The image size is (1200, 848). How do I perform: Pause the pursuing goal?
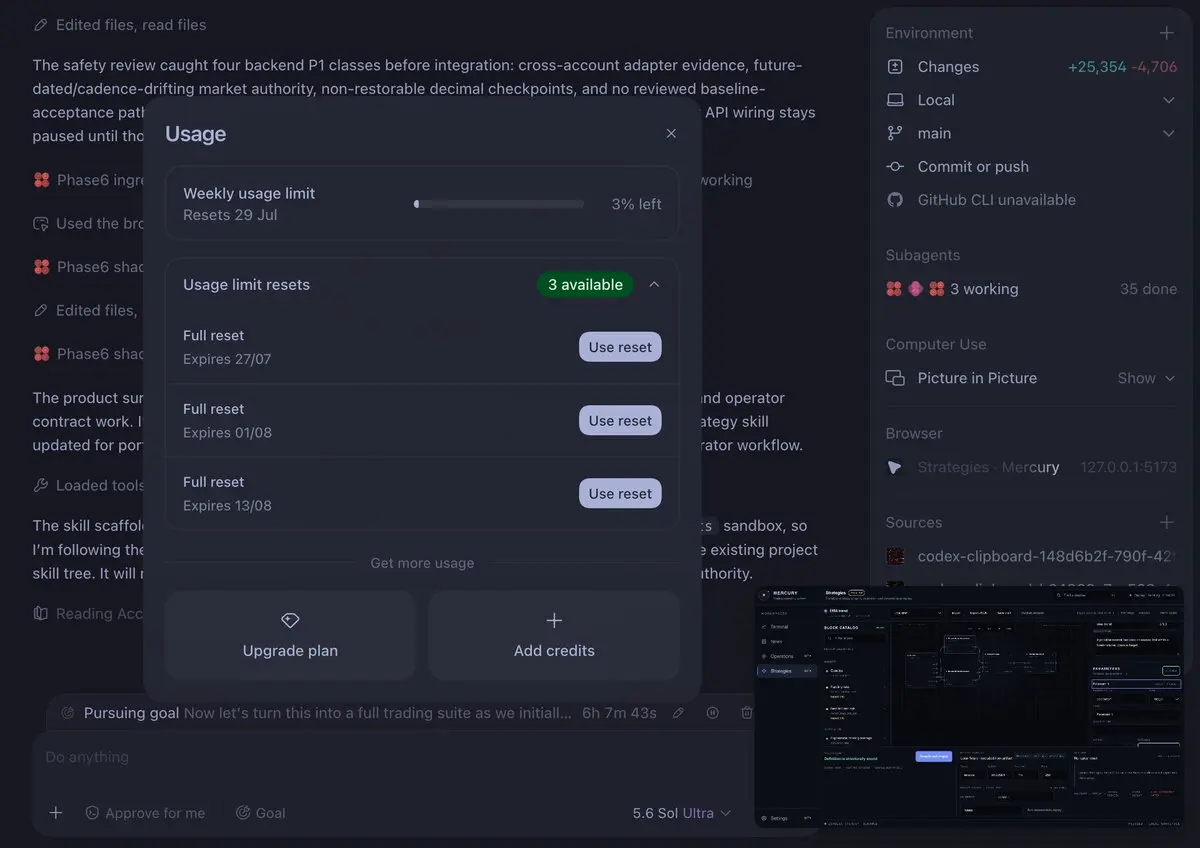tap(713, 713)
